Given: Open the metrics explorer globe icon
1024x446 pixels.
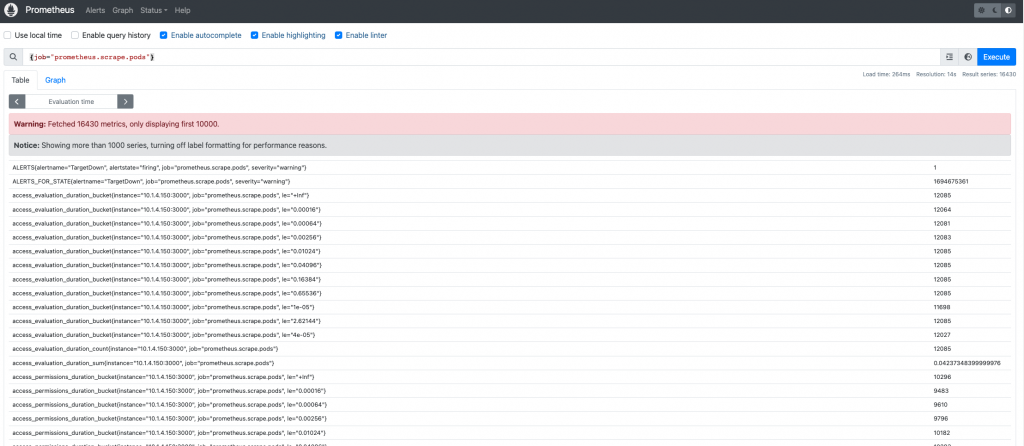Looking at the screenshot, I should [968, 57].
